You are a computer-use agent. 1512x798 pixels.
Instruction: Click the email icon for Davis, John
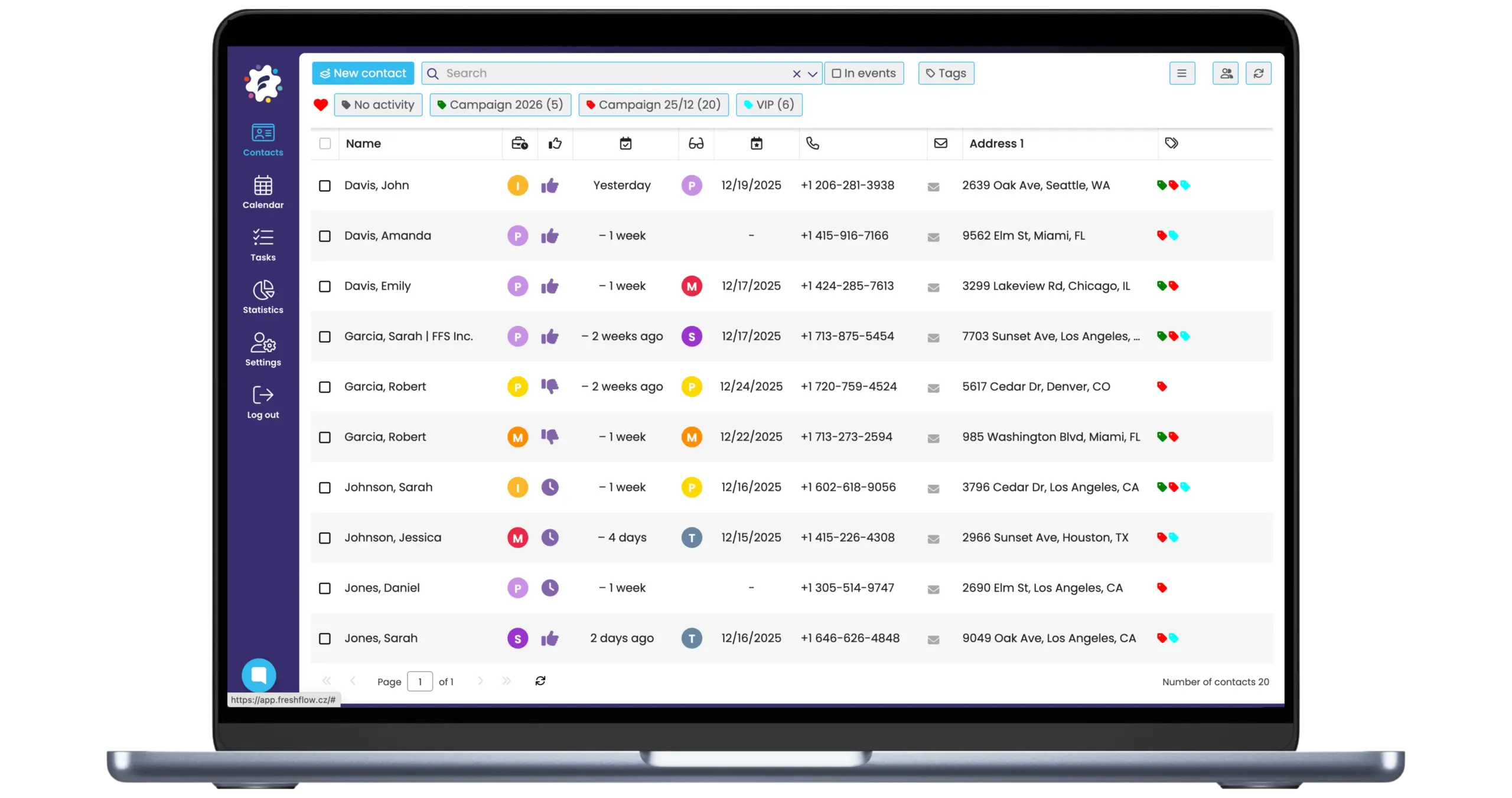click(933, 187)
